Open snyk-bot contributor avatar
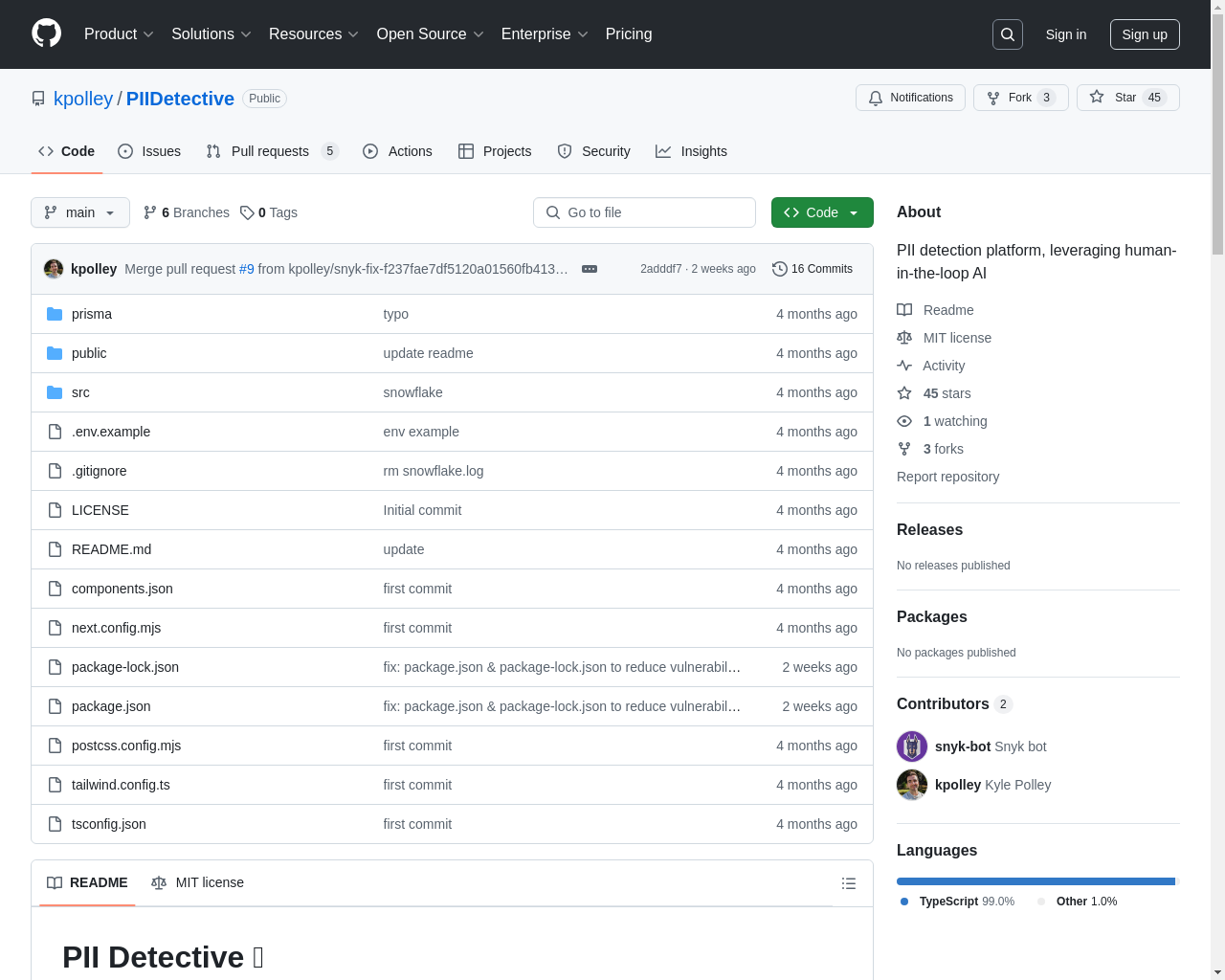This screenshot has width=1225, height=980. click(912, 746)
